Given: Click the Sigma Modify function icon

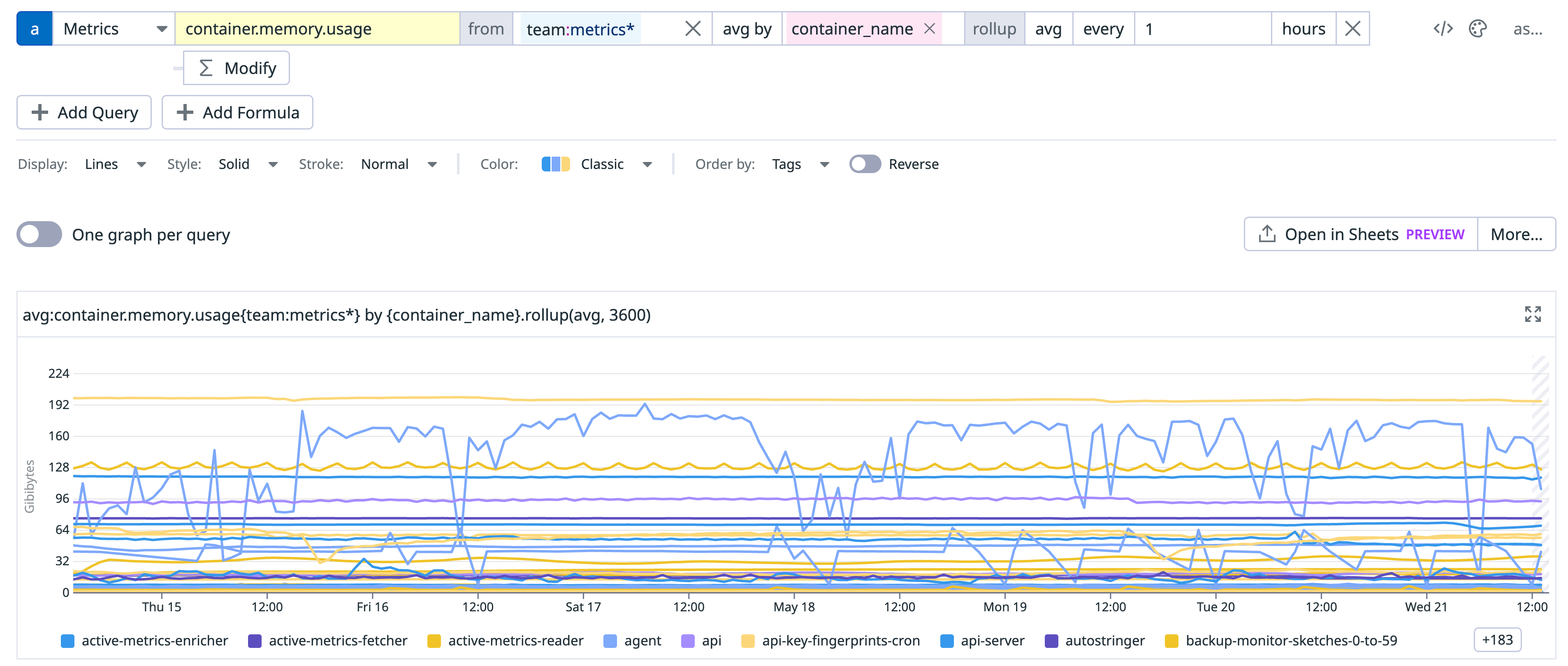Looking at the screenshot, I should click(206, 67).
